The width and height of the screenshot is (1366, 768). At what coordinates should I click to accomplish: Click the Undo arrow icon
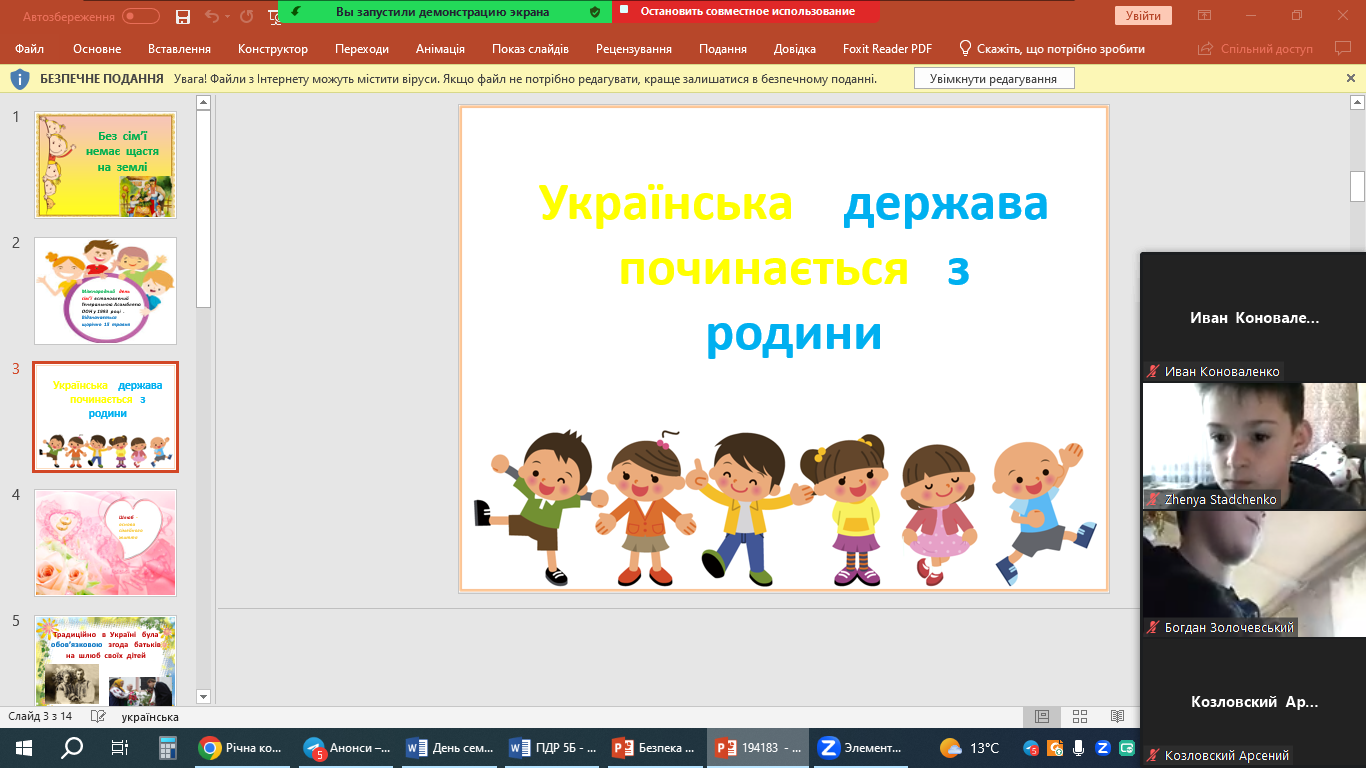click(x=211, y=16)
